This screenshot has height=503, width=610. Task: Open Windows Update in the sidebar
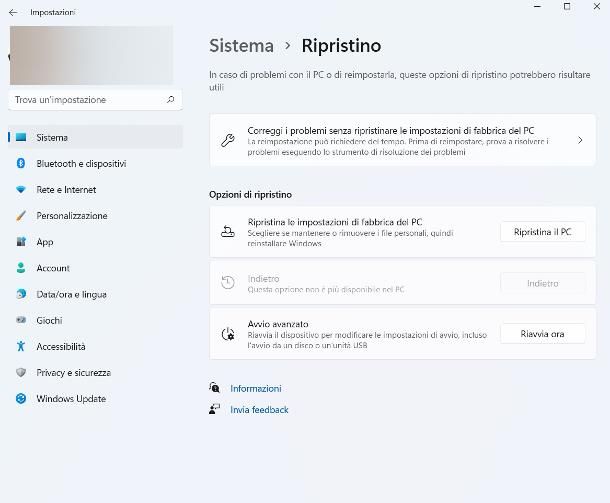(95, 398)
